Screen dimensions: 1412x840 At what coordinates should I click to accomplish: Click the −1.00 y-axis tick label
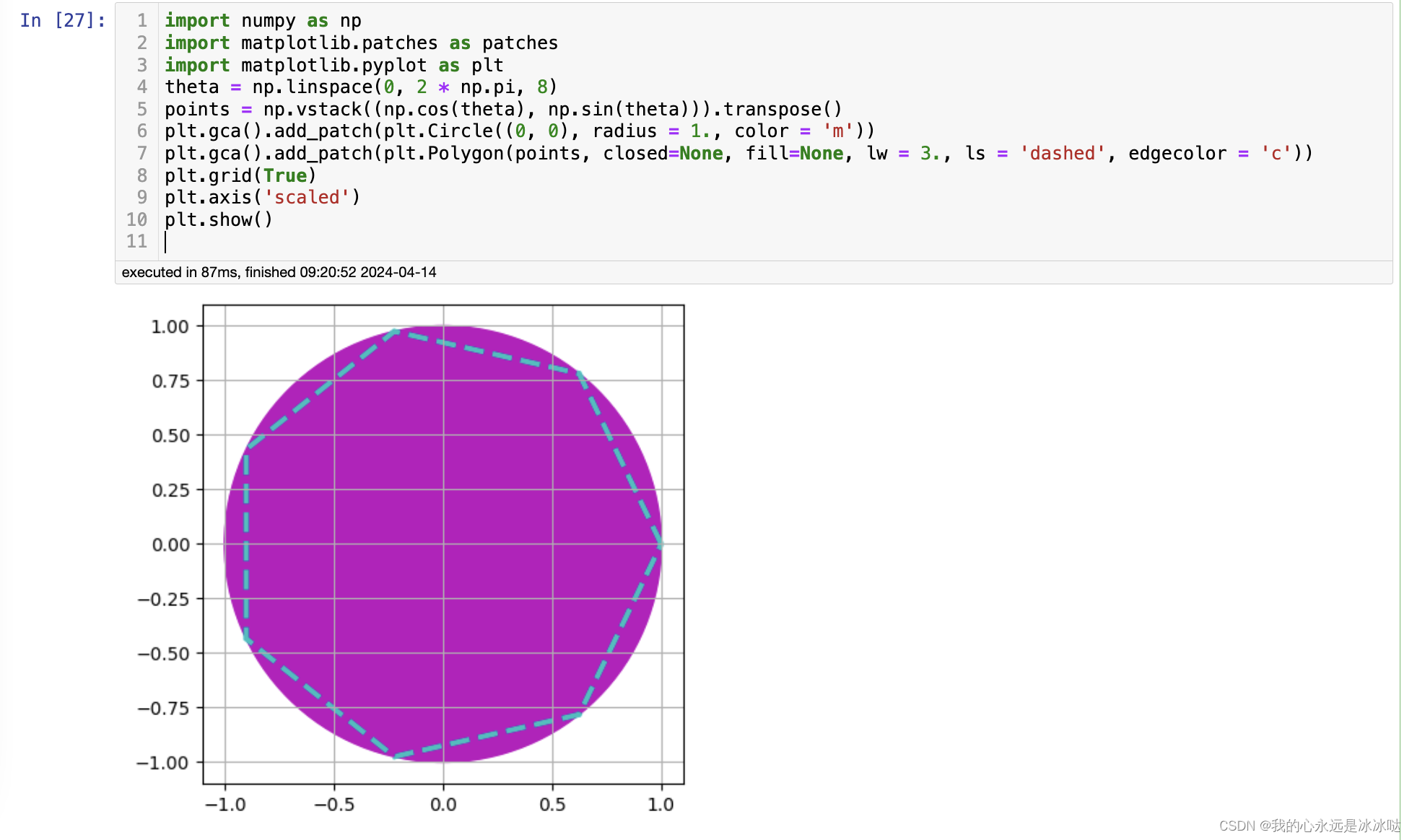pos(163,763)
